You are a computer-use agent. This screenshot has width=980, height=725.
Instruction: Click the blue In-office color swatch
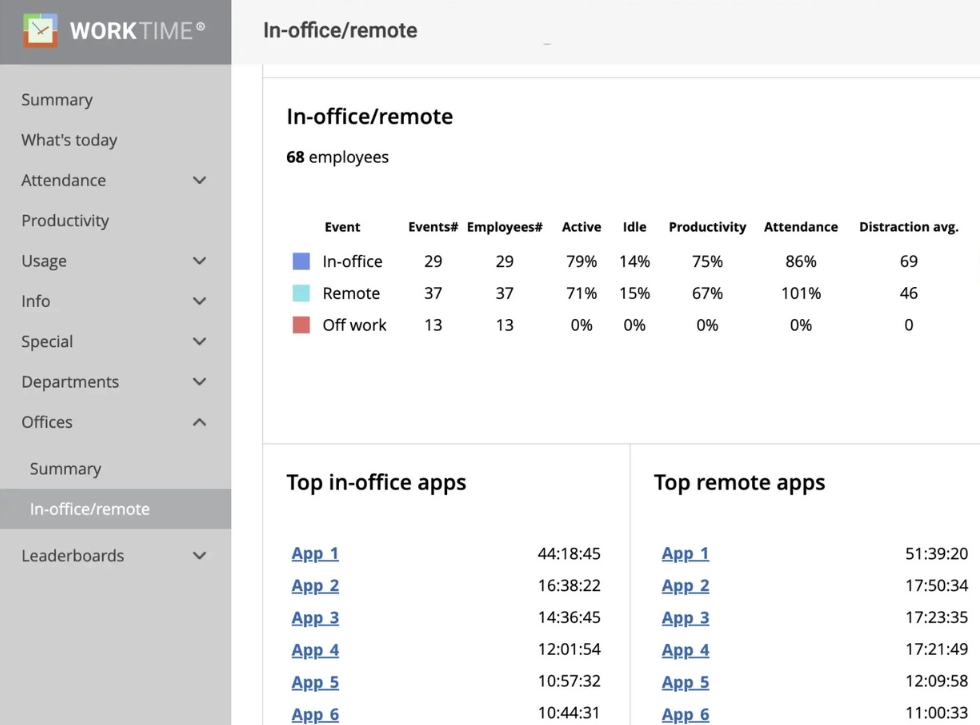(301, 261)
